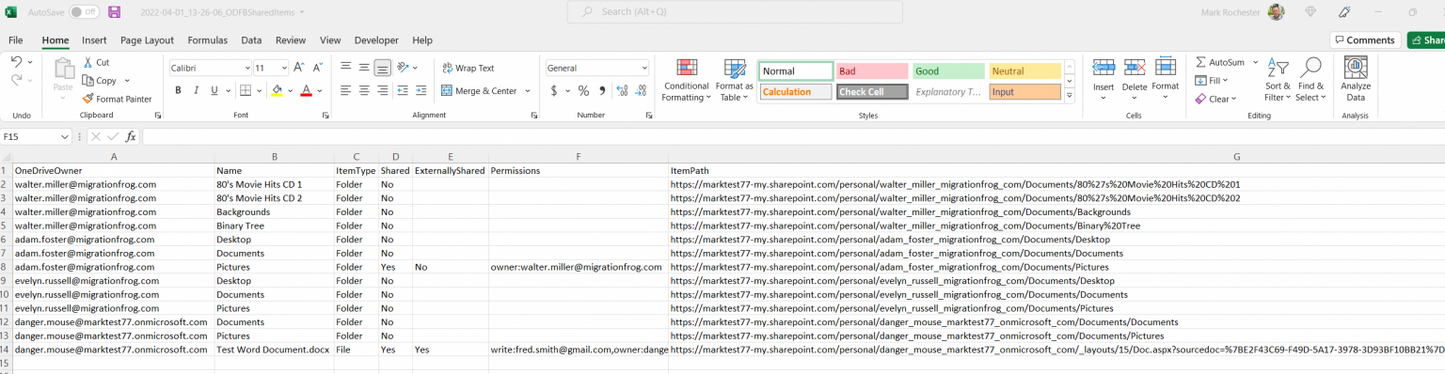Switch to the Insert tab
Image resolution: width=1445 pixels, height=374 pixels.
click(94, 40)
